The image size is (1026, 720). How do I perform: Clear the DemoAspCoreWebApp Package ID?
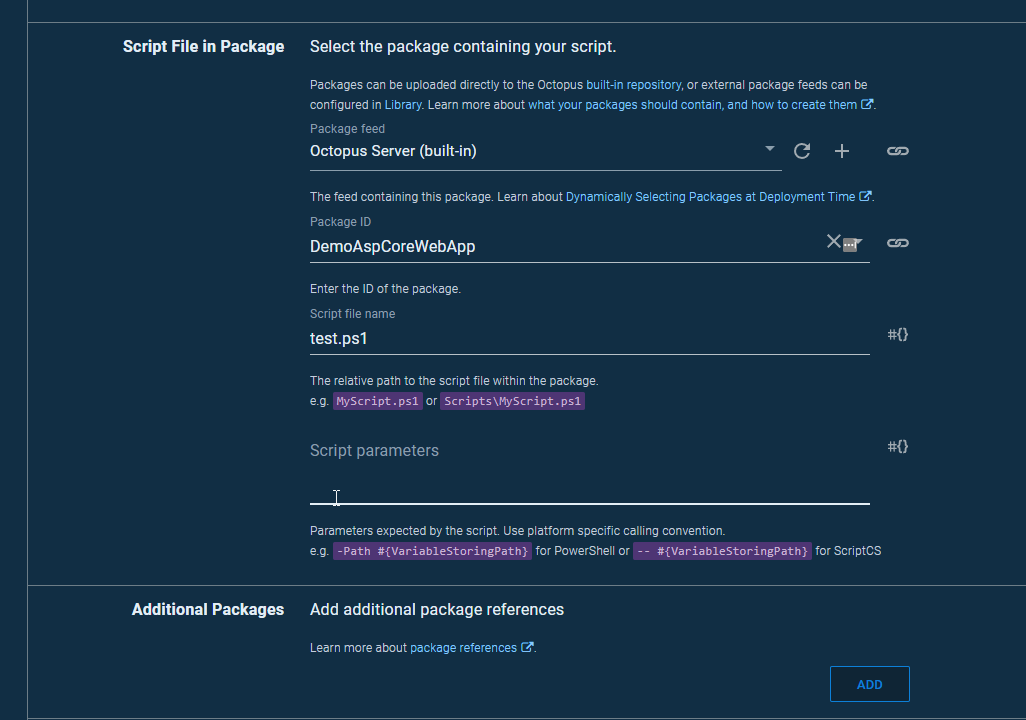(833, 241)
